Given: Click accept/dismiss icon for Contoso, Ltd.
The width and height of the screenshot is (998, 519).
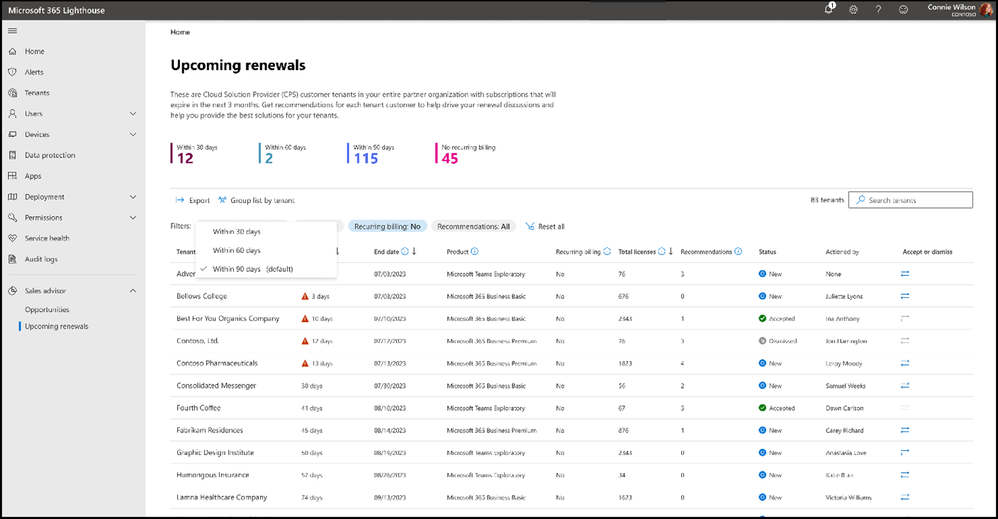Looking at the screenshot, I should [x=905, y=341].
